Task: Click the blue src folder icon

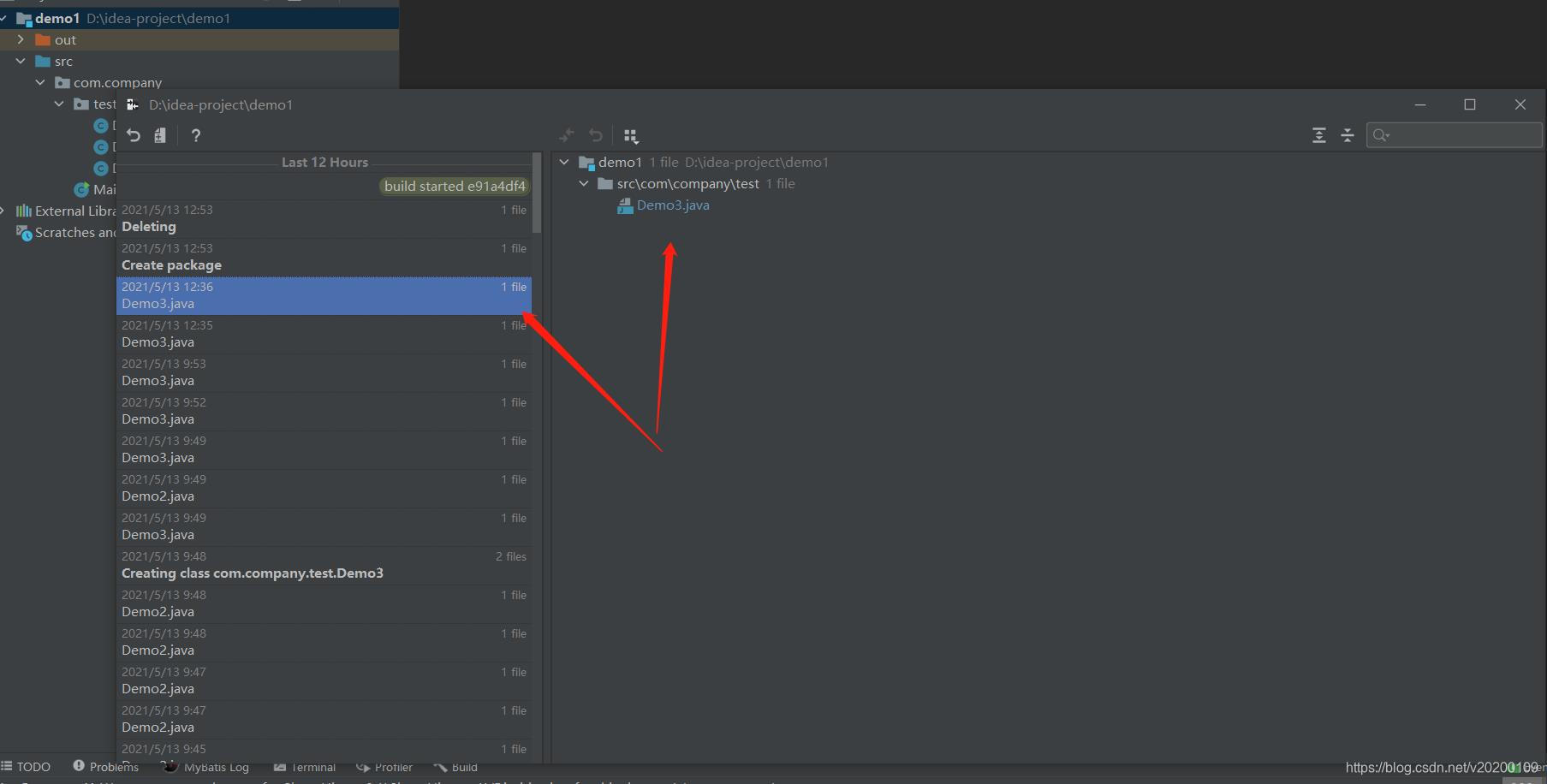Action: pyautogui.click(x=43, y=61)
